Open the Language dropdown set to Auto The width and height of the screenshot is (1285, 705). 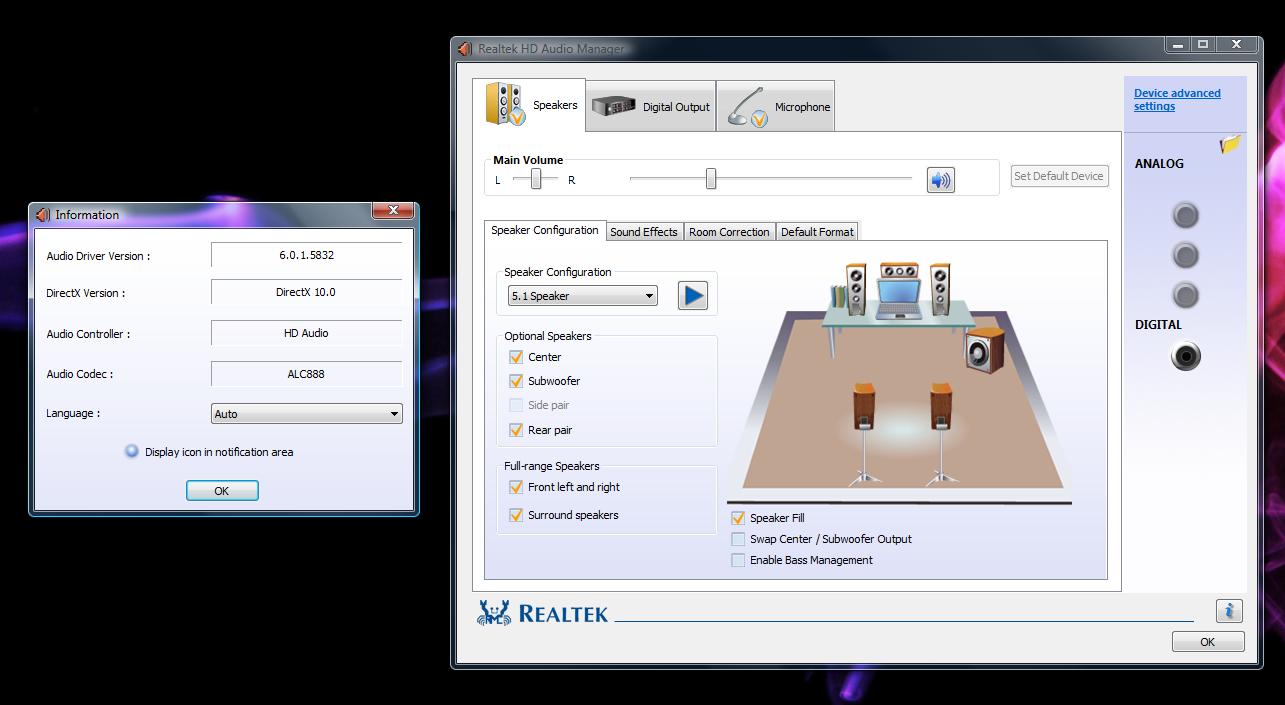[307, 413]
